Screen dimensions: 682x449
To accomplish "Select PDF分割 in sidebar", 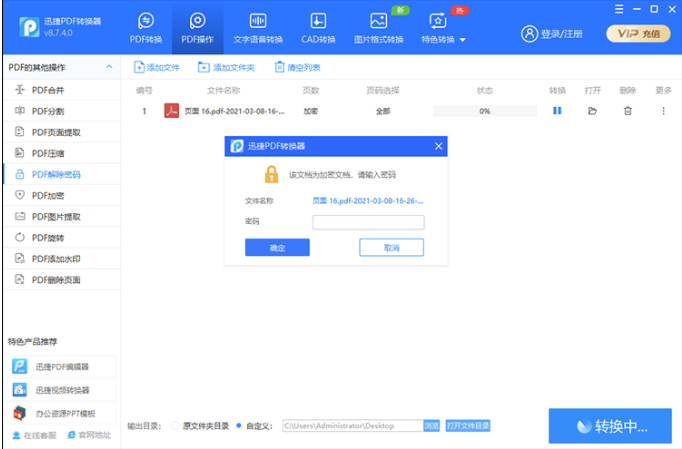I will point(62,111).
